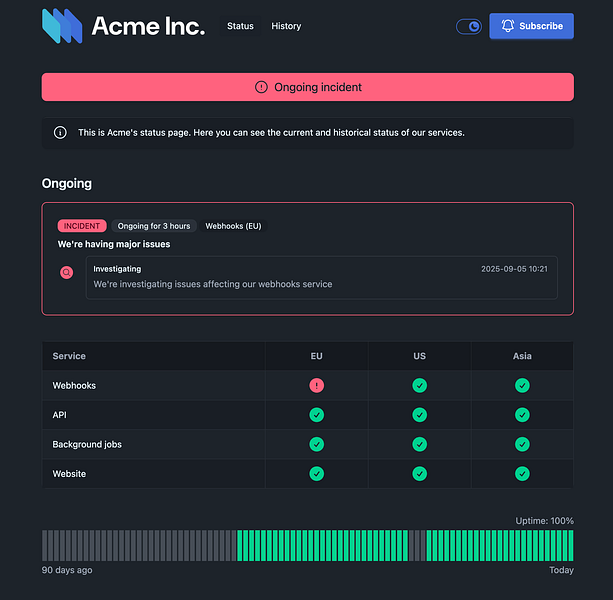Open the Status tab
The height and width of the screenshot is (600, 613).
240,26
